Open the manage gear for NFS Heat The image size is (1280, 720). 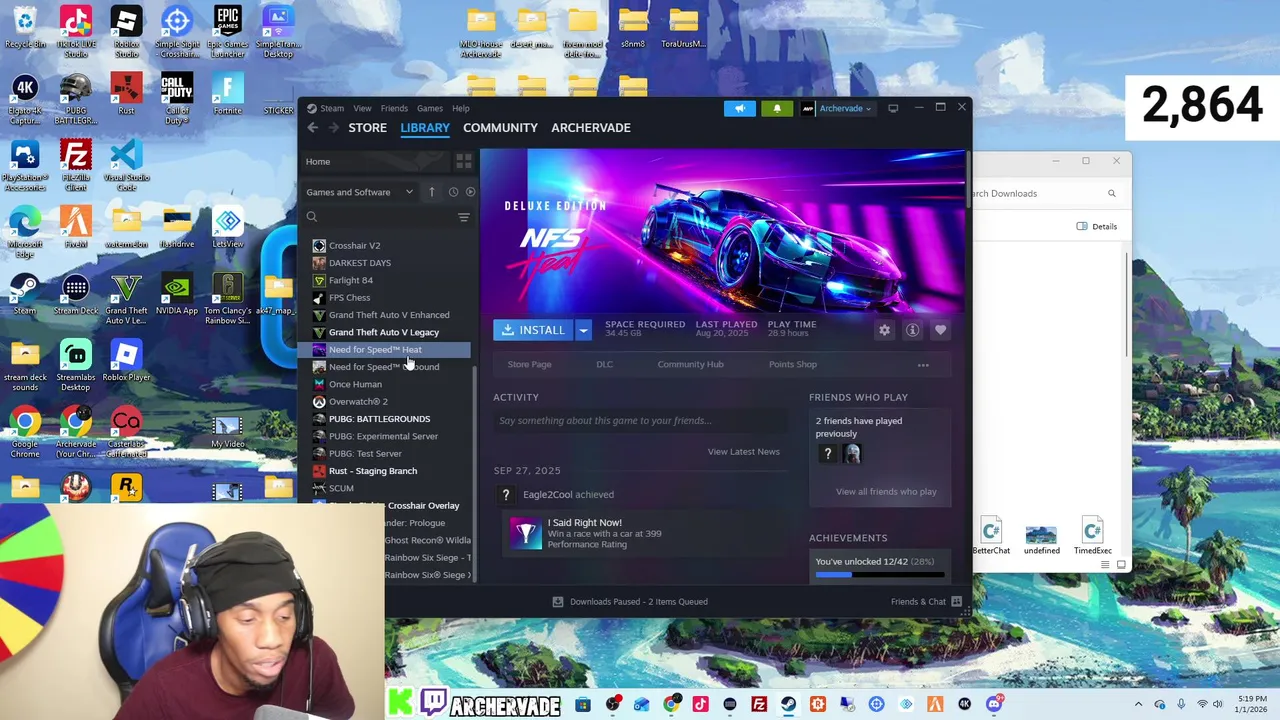[884, 330]
